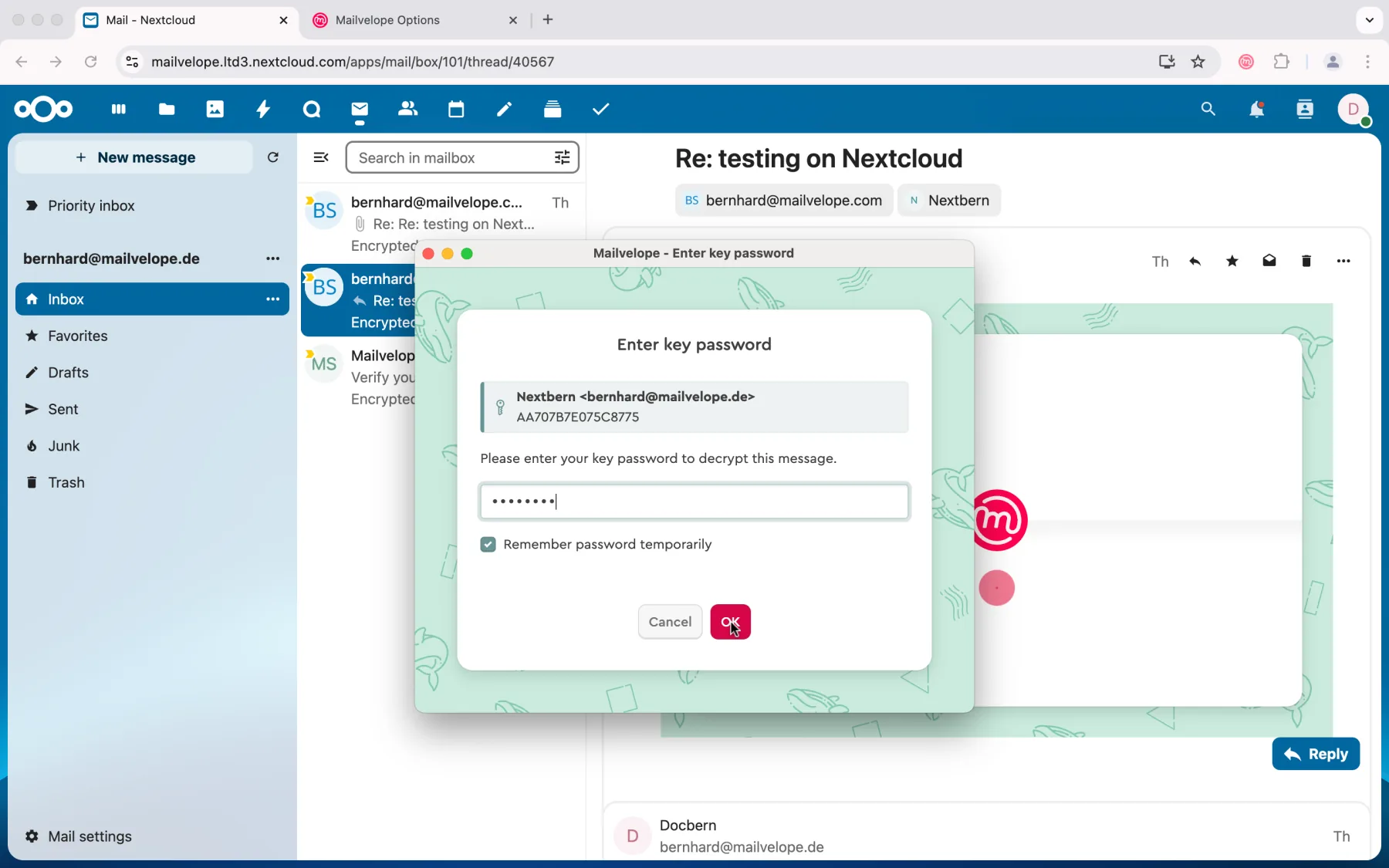Screen dimensions: 1389x868
Task: Click the Nextbern recipient chip
Action: pos(949,201)
